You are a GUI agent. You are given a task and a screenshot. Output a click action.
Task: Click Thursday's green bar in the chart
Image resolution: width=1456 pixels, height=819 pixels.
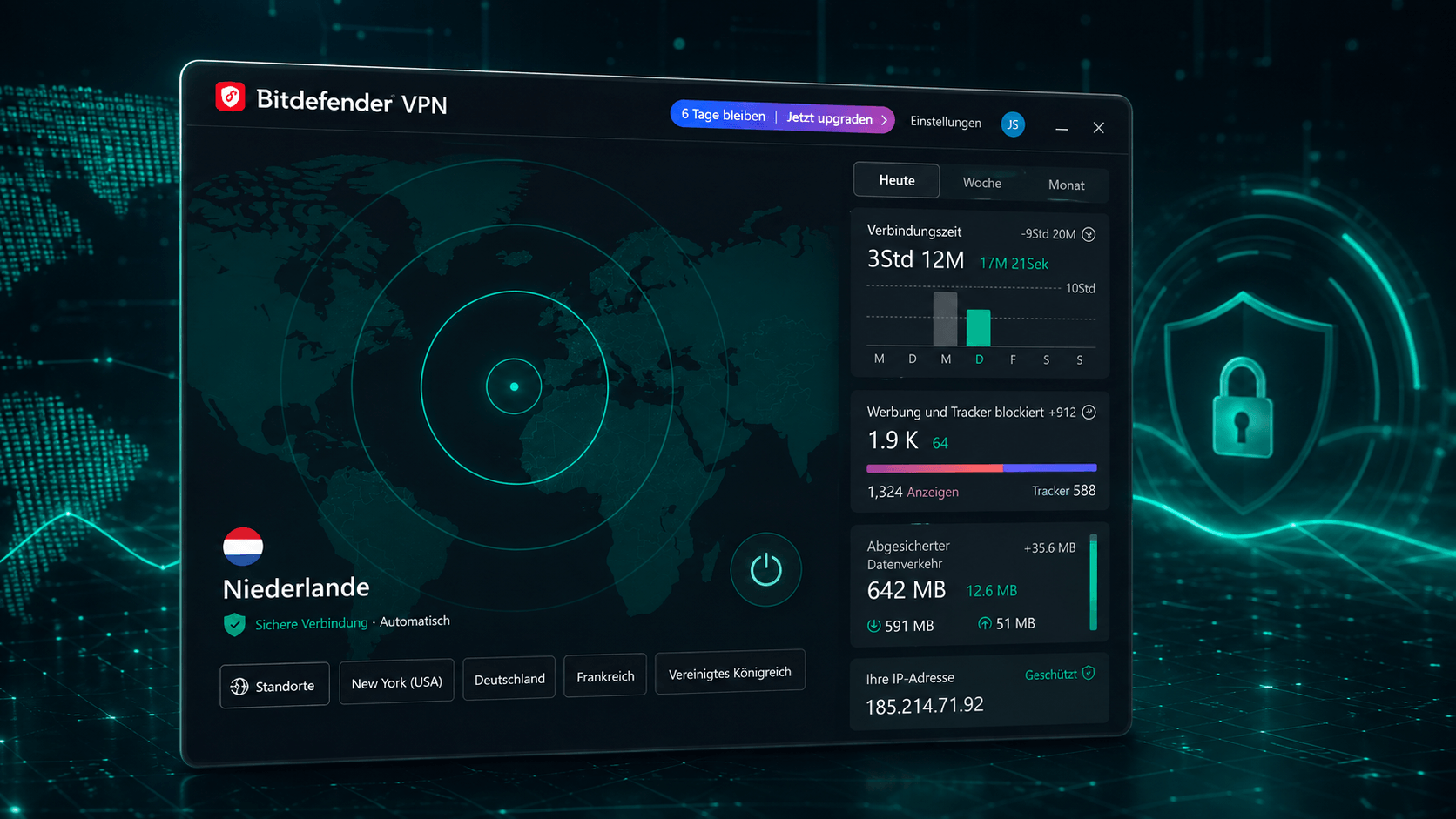pyautogui.click(x=979, y=327)
